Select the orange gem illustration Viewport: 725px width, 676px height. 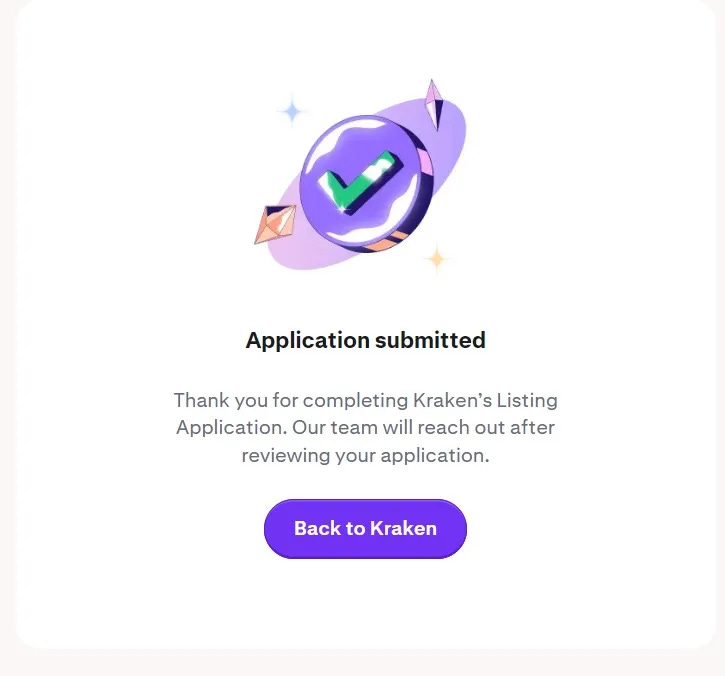[276, 224]
